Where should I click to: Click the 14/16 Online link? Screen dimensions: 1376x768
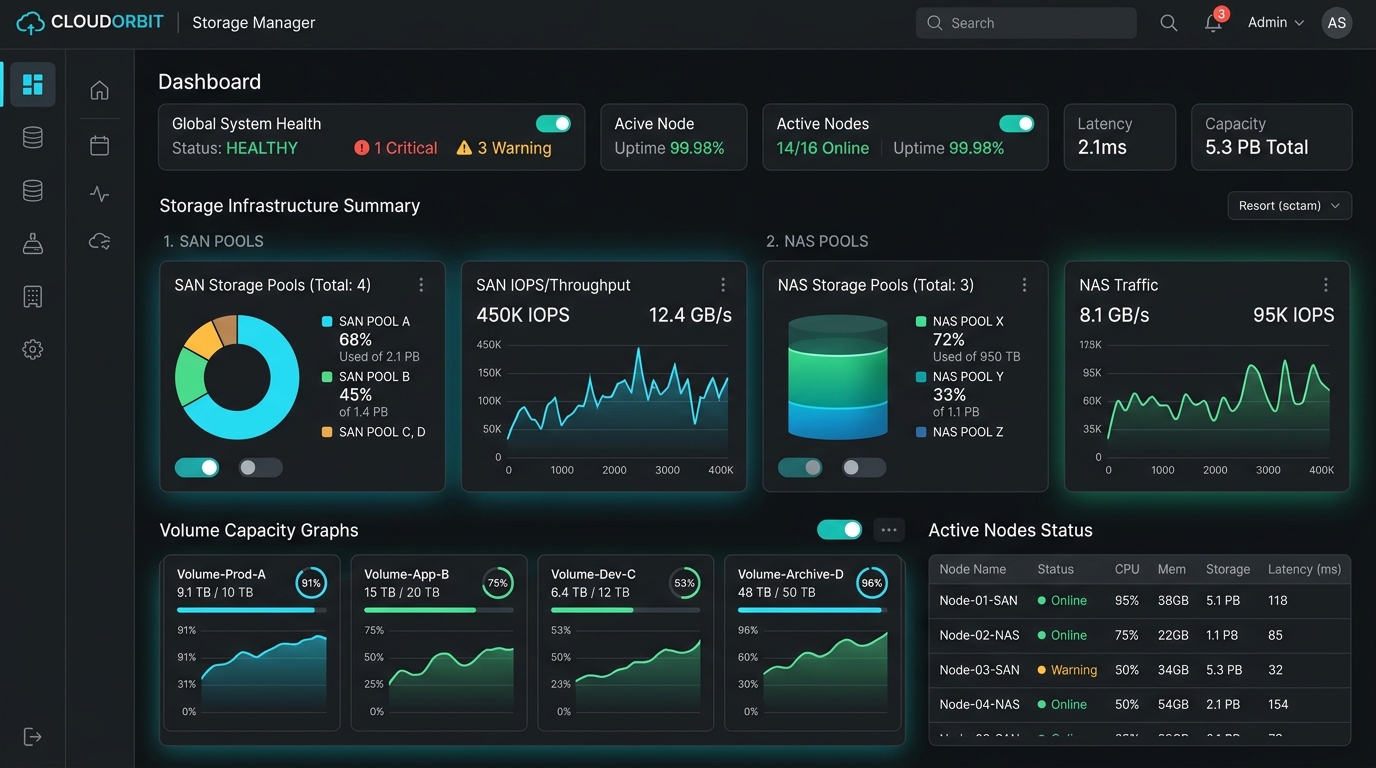(x=823, y=148)
